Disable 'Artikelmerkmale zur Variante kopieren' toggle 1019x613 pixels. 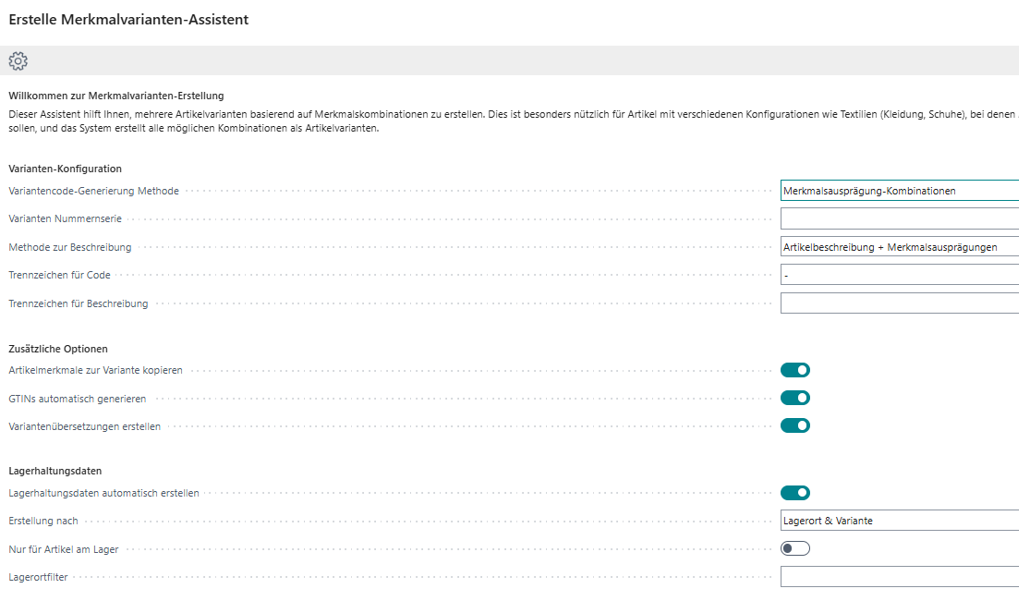[795, 370]
